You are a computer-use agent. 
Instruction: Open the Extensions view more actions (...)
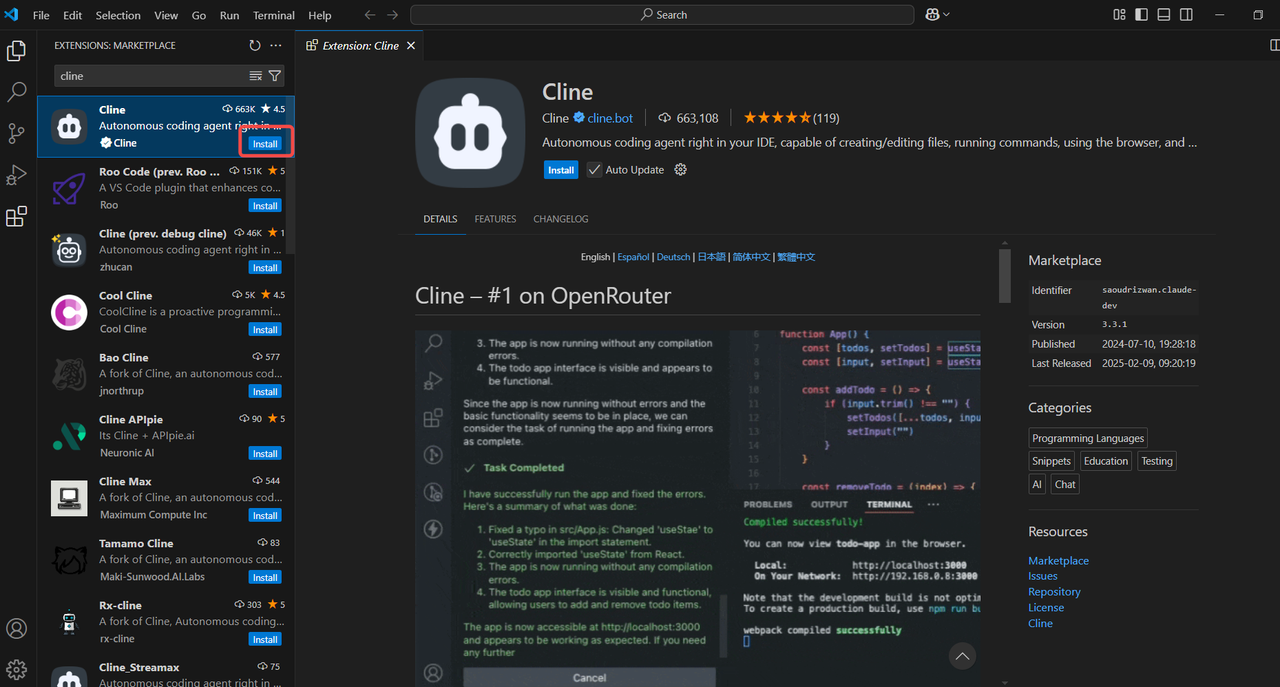(276, 45)
